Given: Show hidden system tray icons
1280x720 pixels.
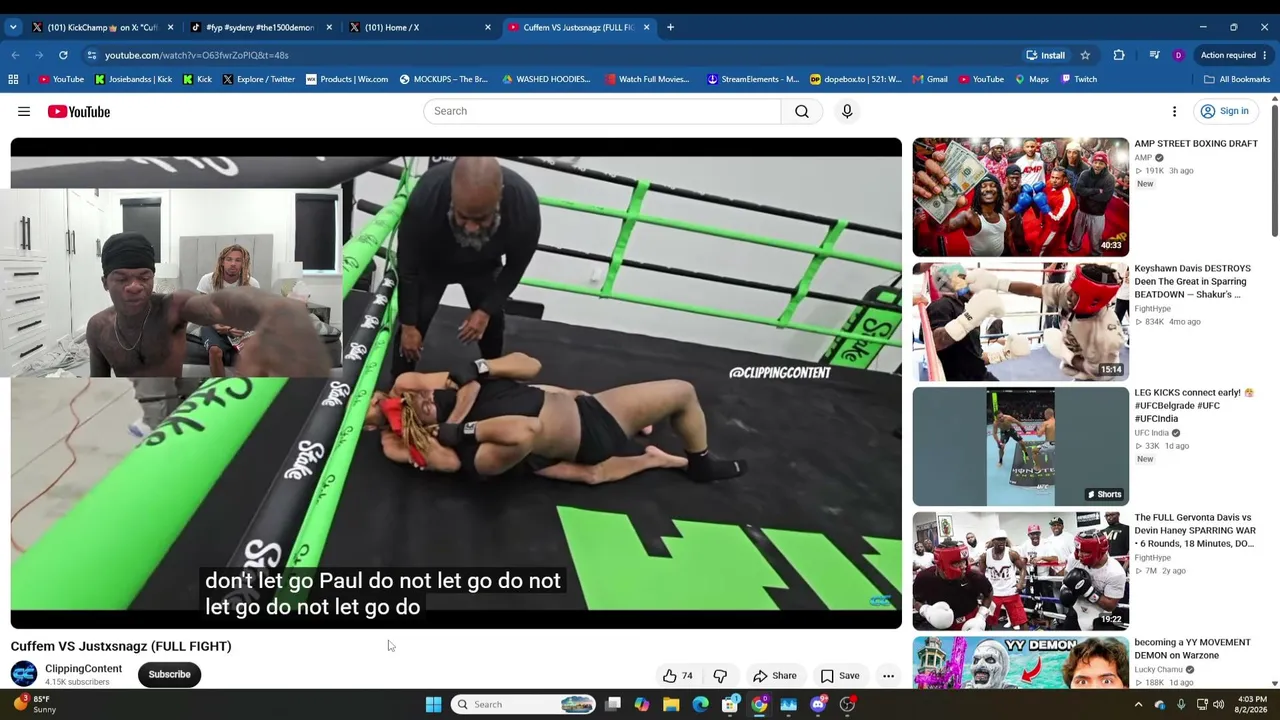Looking at the screenshot, I should coord(1138,704).
